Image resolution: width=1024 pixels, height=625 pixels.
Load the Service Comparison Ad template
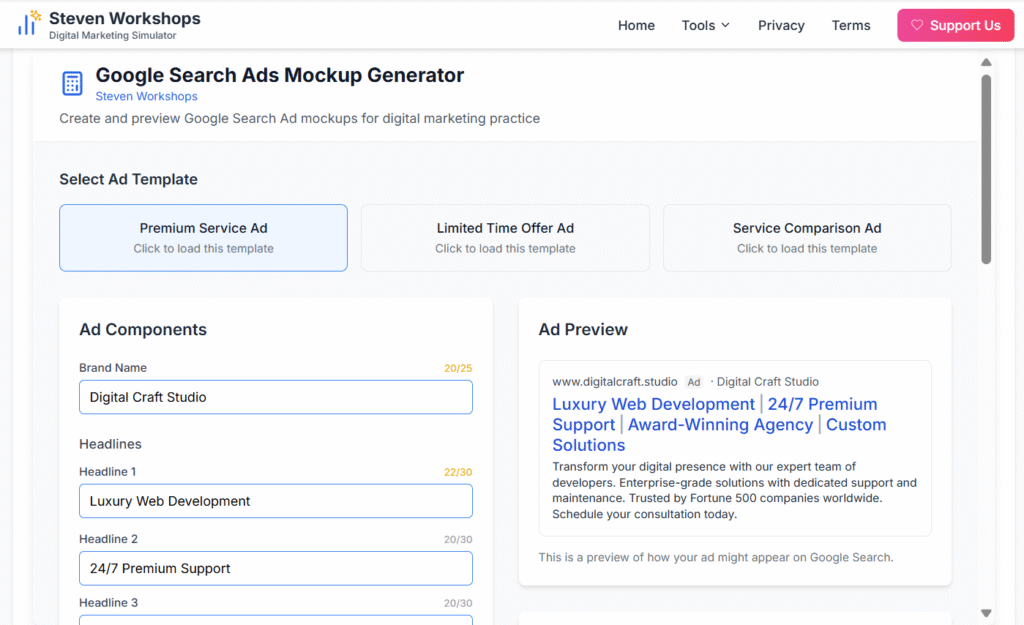[x=807, y=238]
